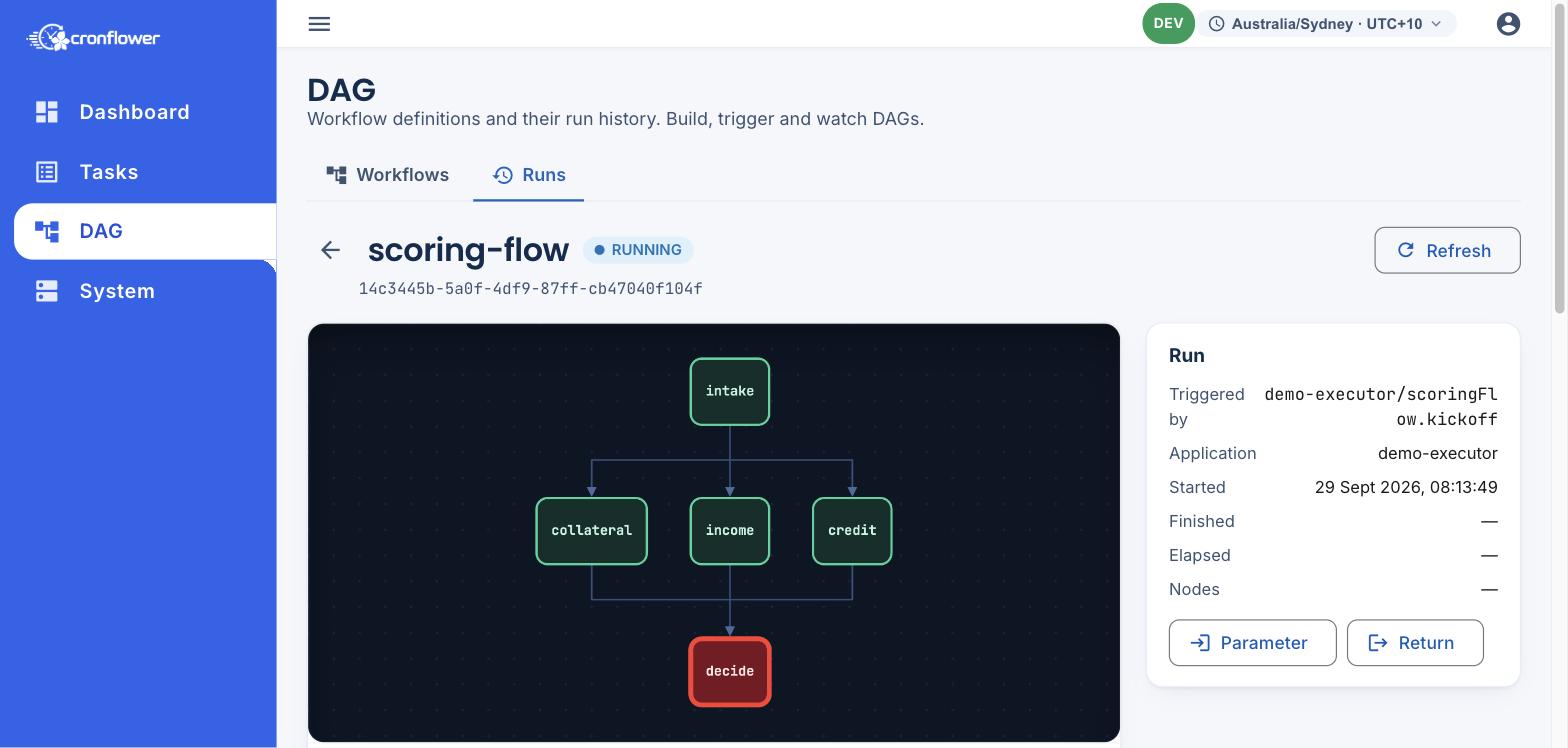Viewport: 1568px width, 748px height.
Task: Open the hamburger menu icon
Action: point(319,24)
